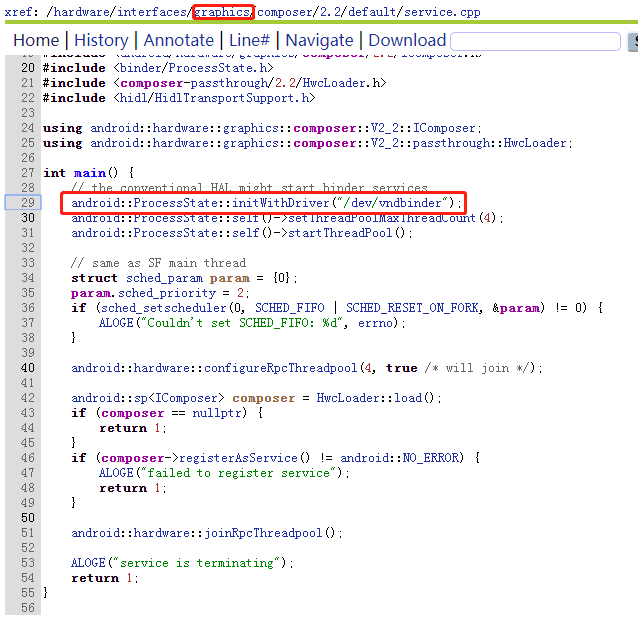
Task: Click errno on line 37
Action: (375, 323)
